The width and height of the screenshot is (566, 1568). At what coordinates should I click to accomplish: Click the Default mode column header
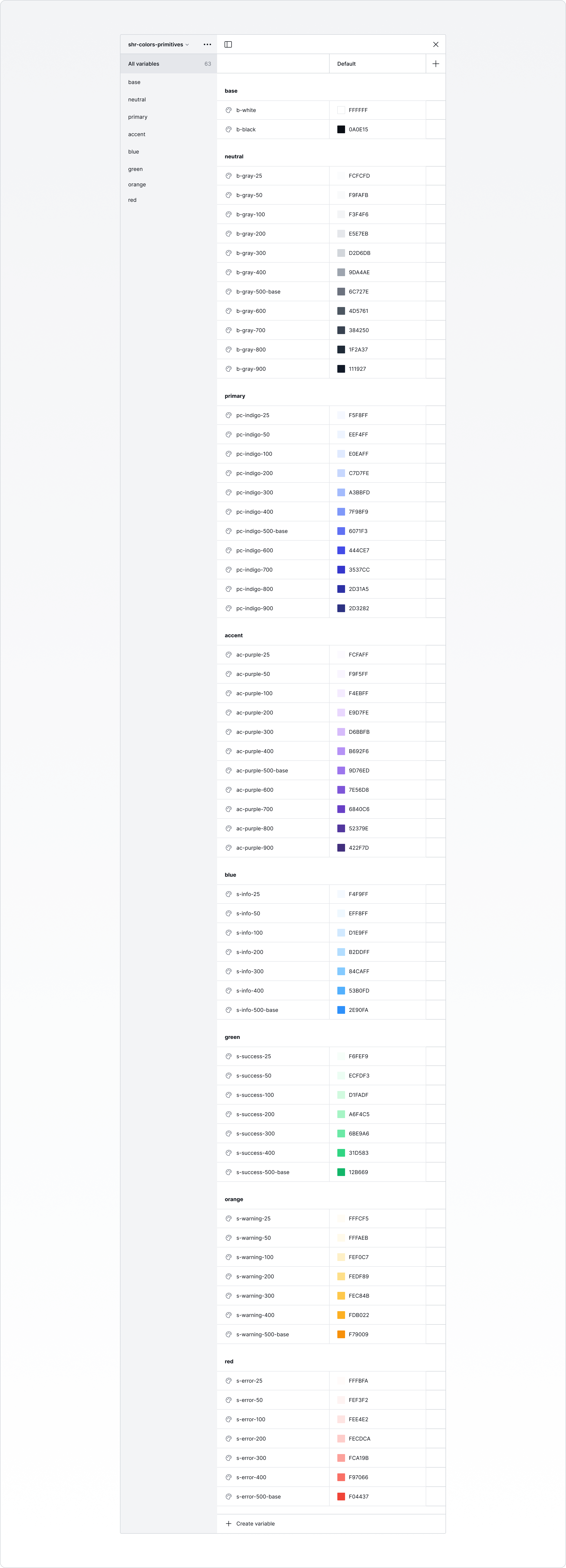[377, 64]
